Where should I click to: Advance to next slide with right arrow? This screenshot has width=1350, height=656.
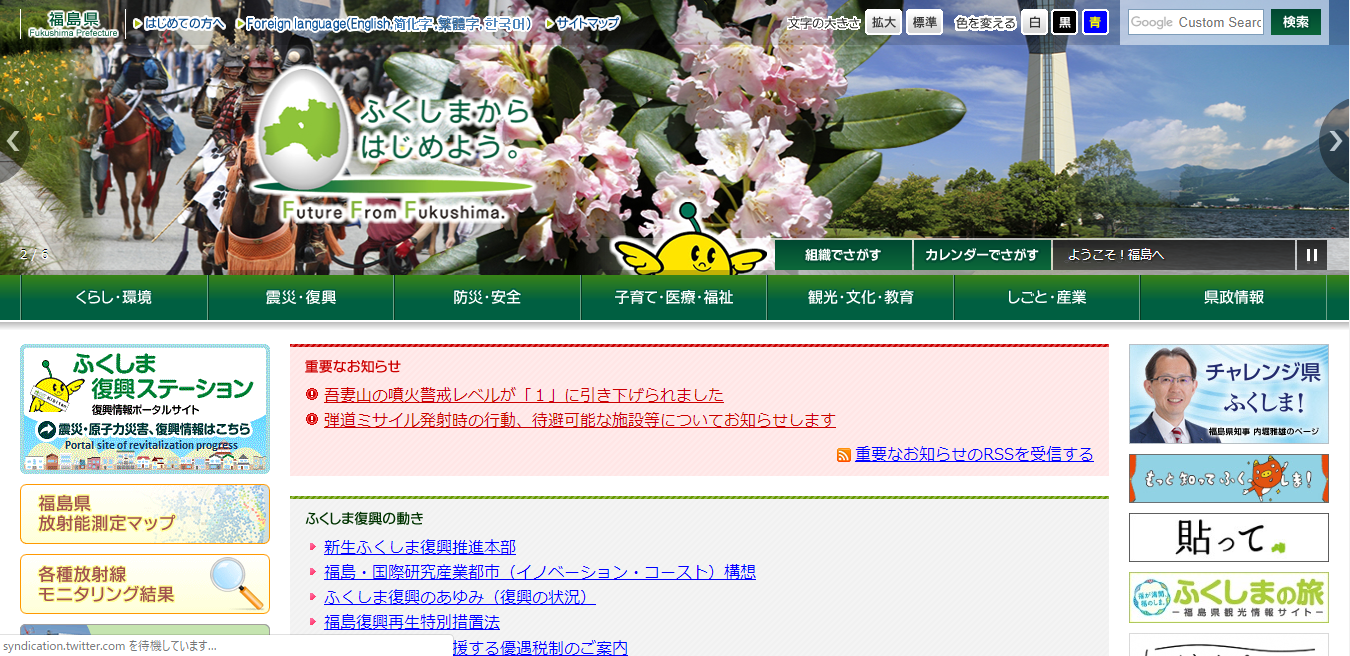(x=1335, y=141)
